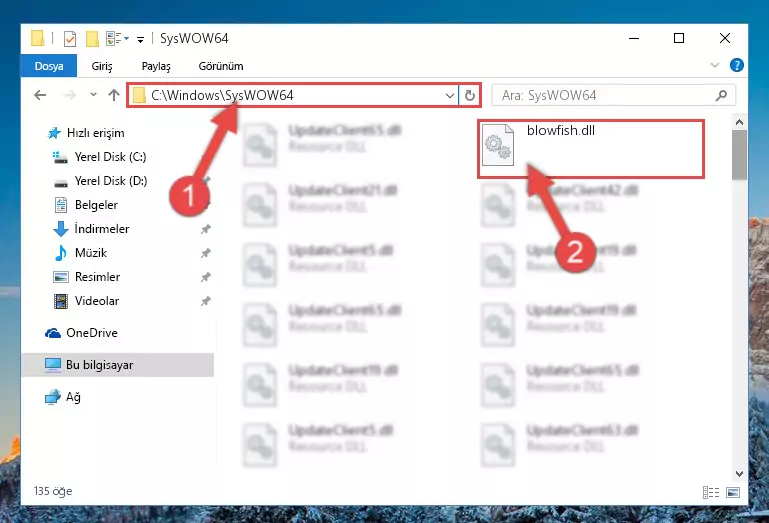769x523 pixels.
Task: Click the pin icon next to İndirmeler
Action: (x=205, y=229)
